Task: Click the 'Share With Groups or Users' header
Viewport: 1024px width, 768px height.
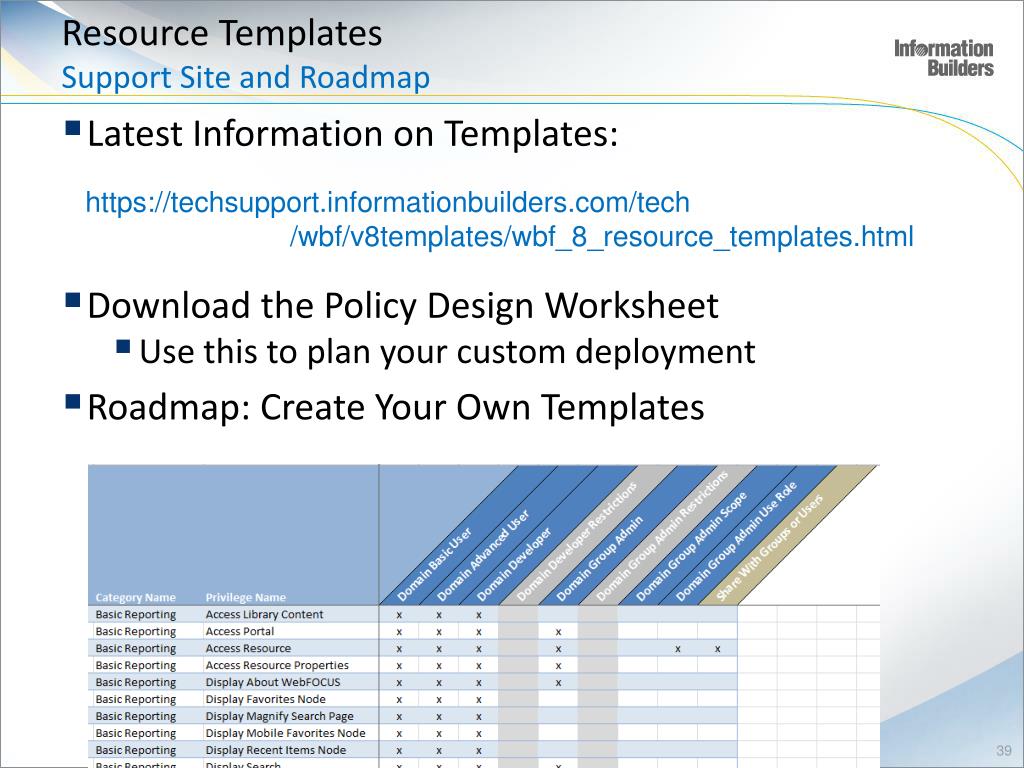Action: tap(769, 547)
